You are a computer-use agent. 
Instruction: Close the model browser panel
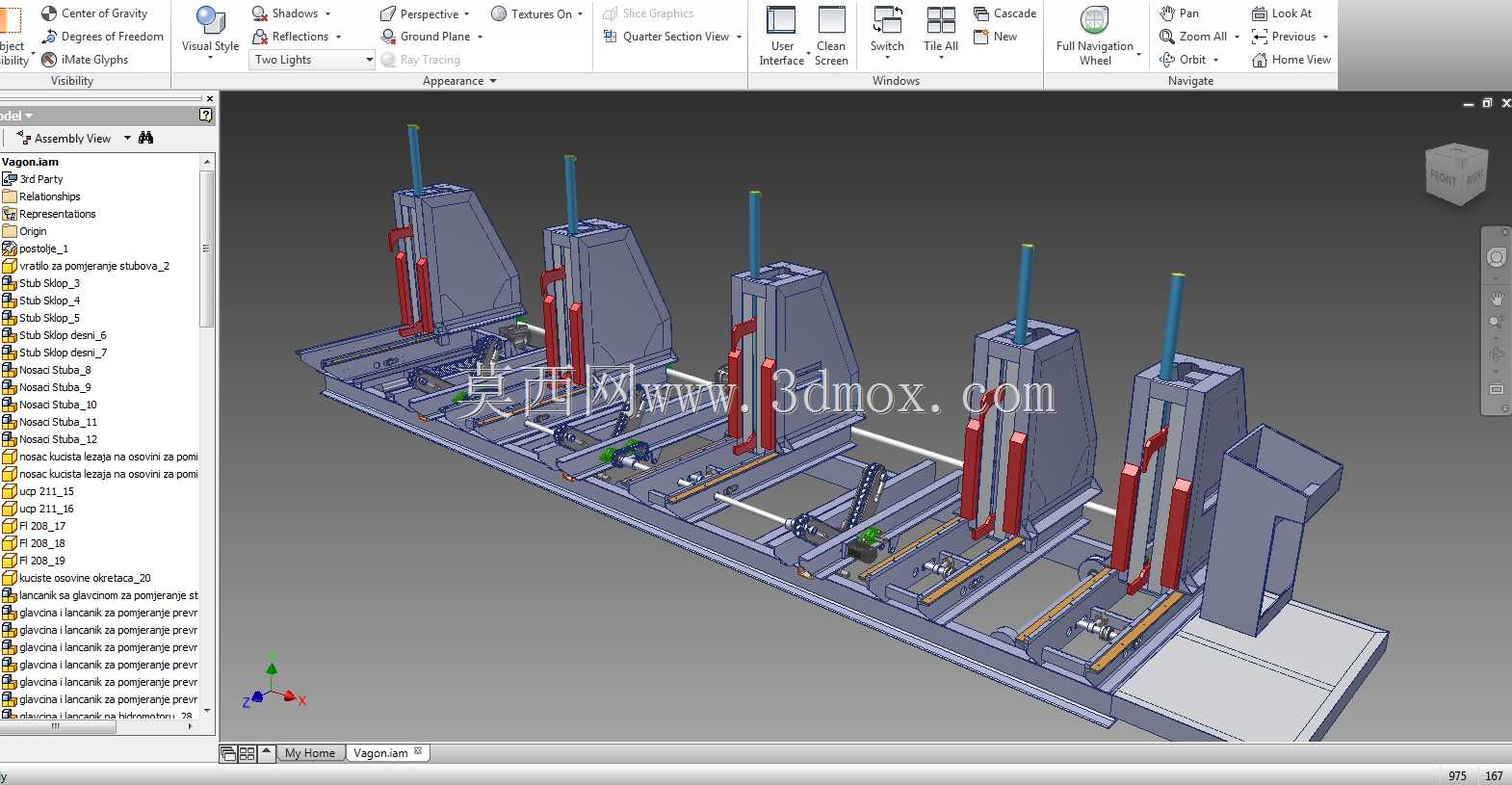(210, 98)
